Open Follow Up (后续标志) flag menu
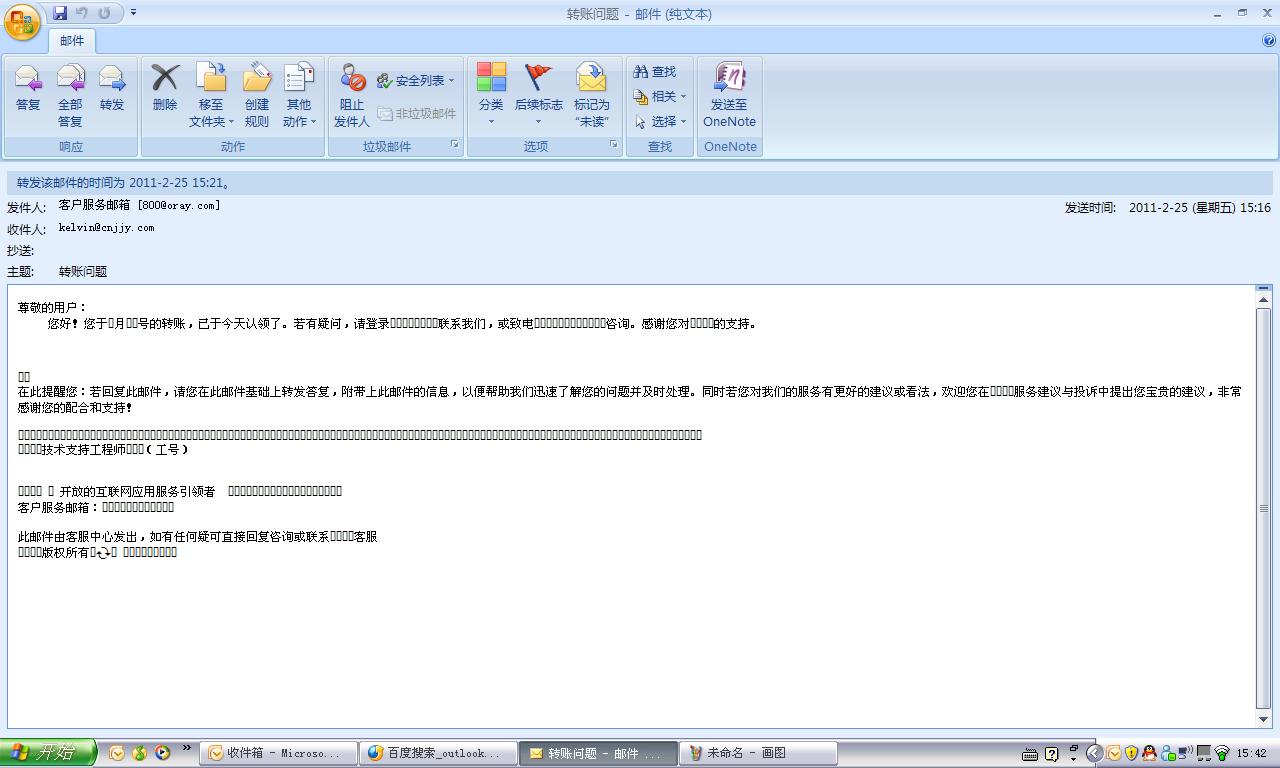1280x768 pixels. 538,96
